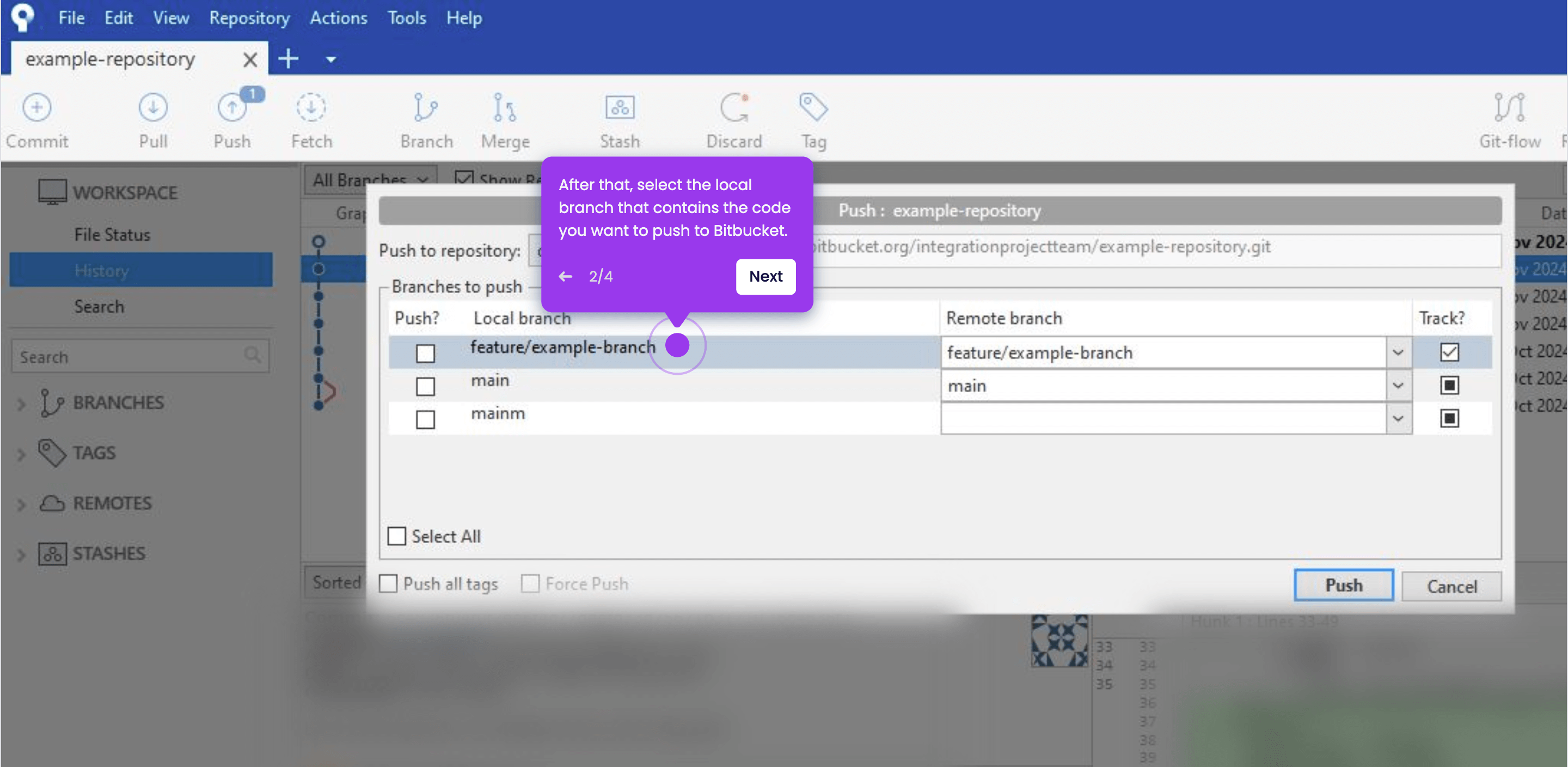Close the example-repository tab

pos(250,60)
